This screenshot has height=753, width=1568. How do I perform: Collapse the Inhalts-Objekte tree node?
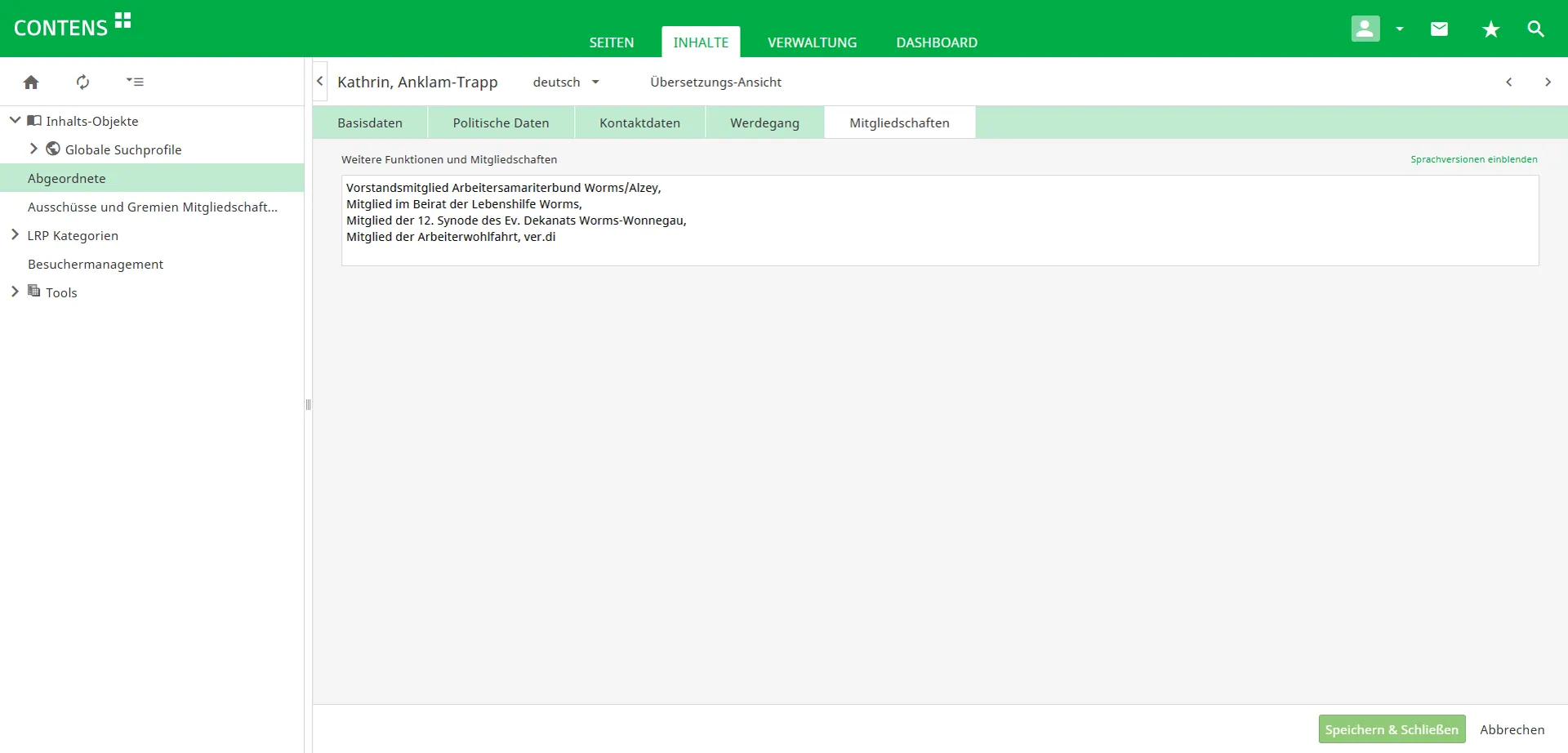click(x=15, y=121)
